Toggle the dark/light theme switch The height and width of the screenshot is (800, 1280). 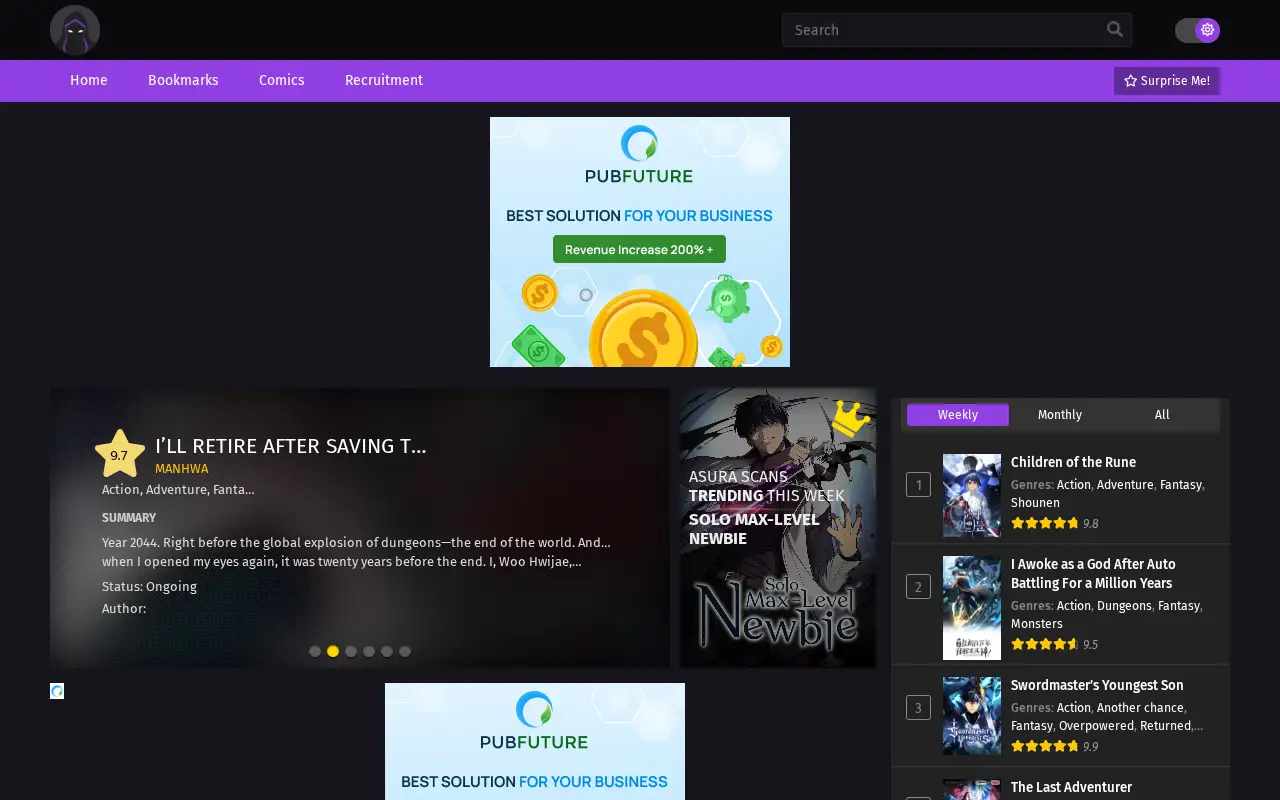point(1197,30)
